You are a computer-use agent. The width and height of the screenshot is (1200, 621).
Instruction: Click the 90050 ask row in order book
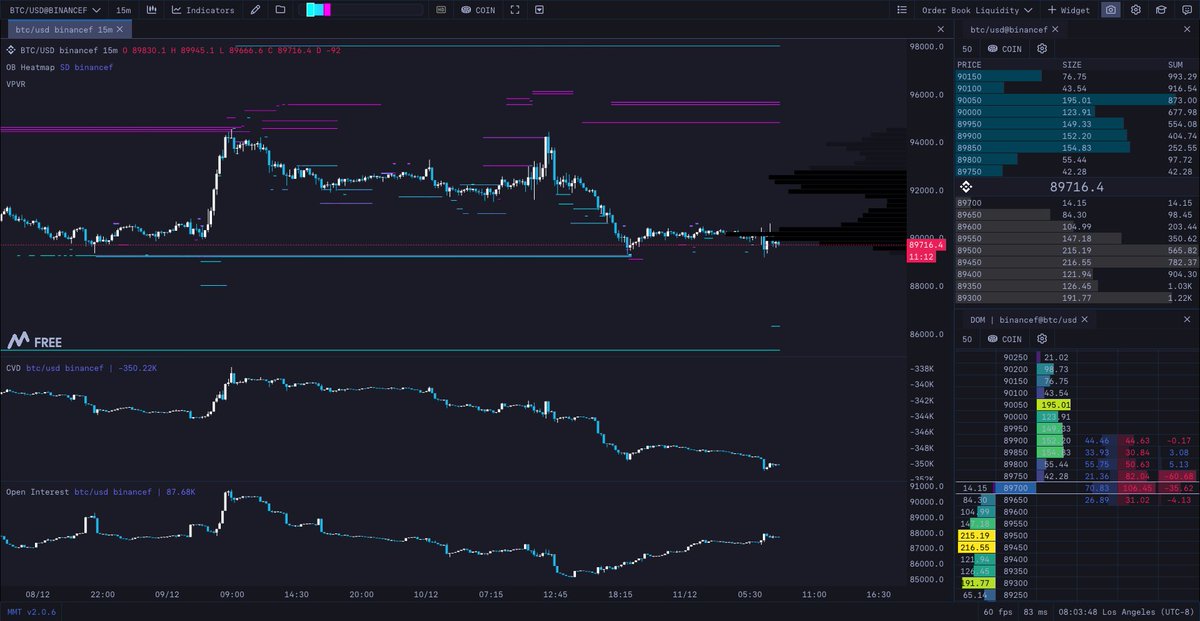(x=1077, y=100)
